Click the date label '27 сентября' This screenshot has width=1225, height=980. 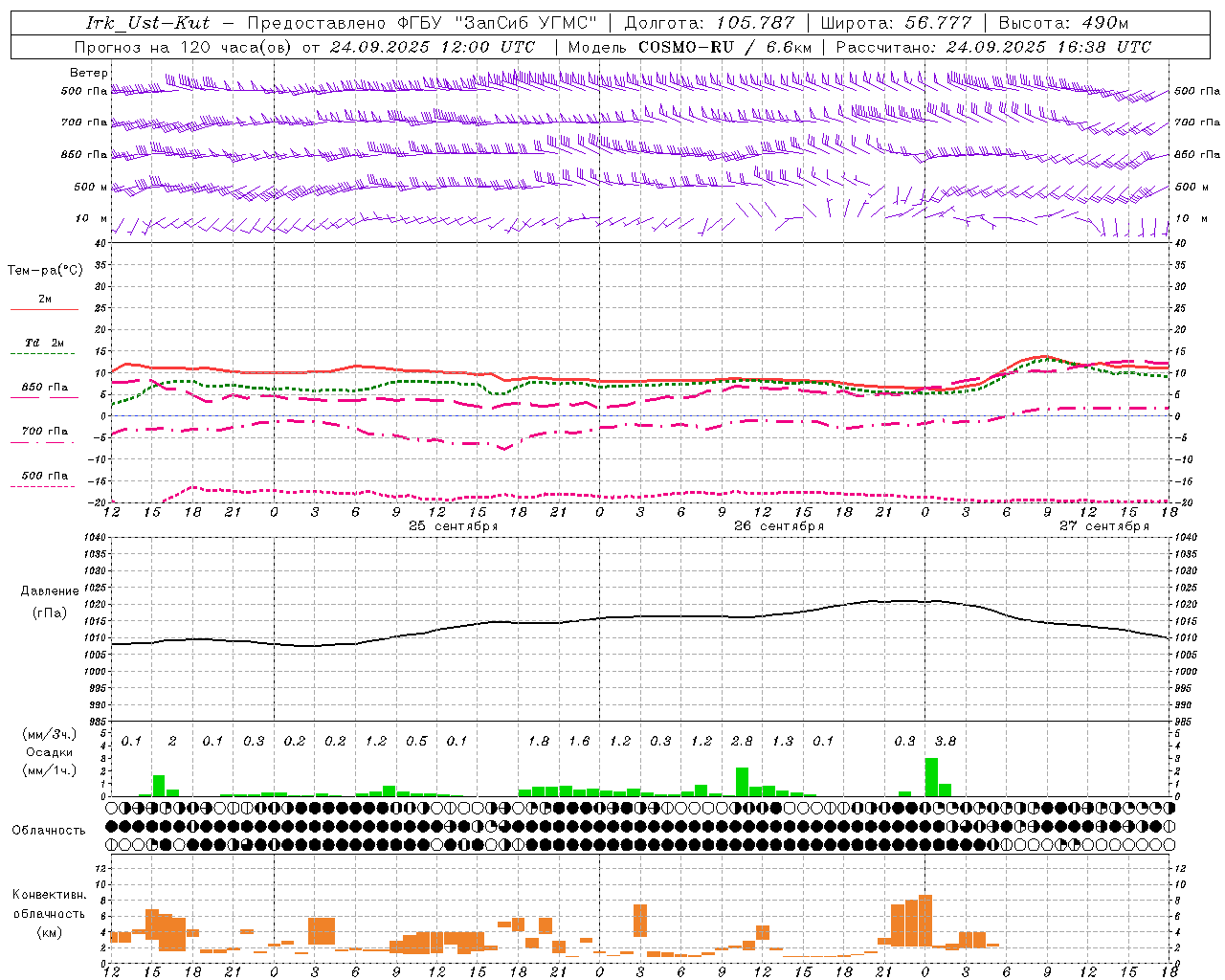1104,526
